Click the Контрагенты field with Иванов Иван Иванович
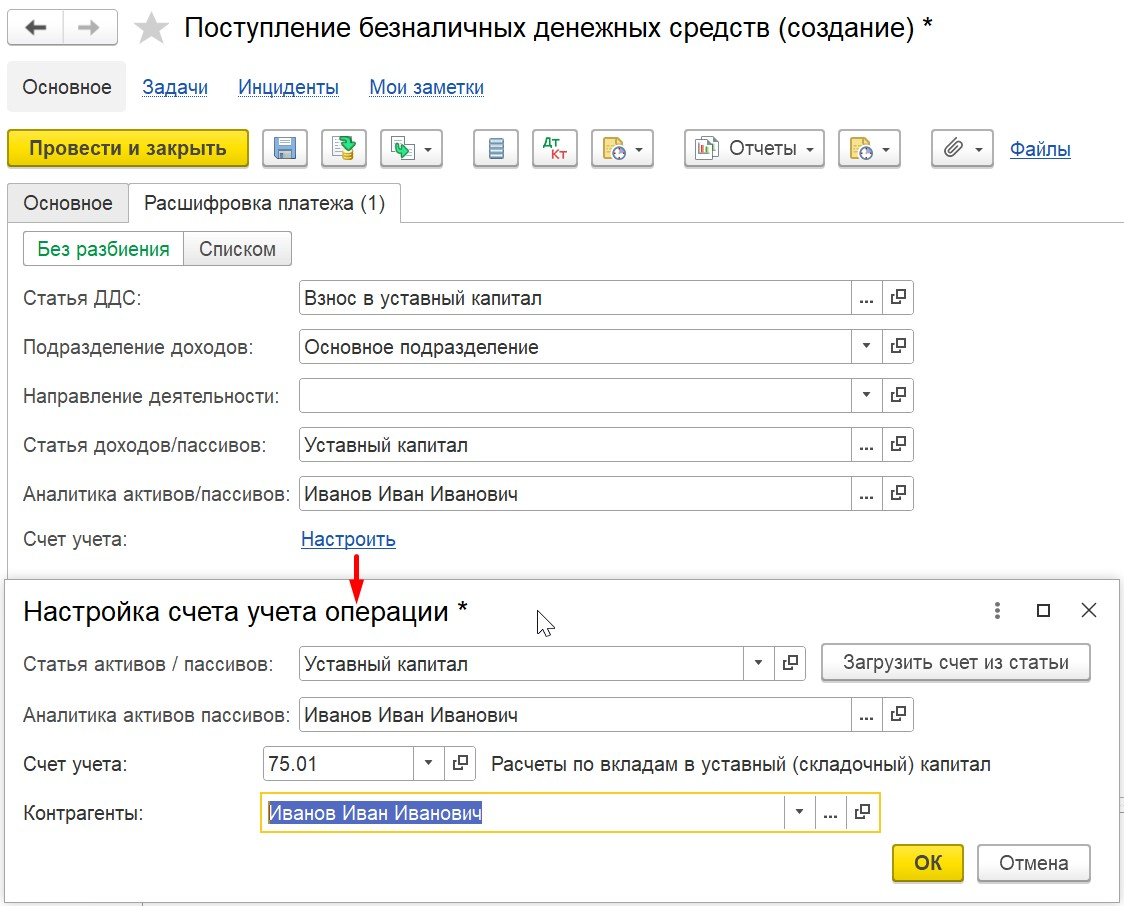Screen dimensions: 1124x906 523,813
